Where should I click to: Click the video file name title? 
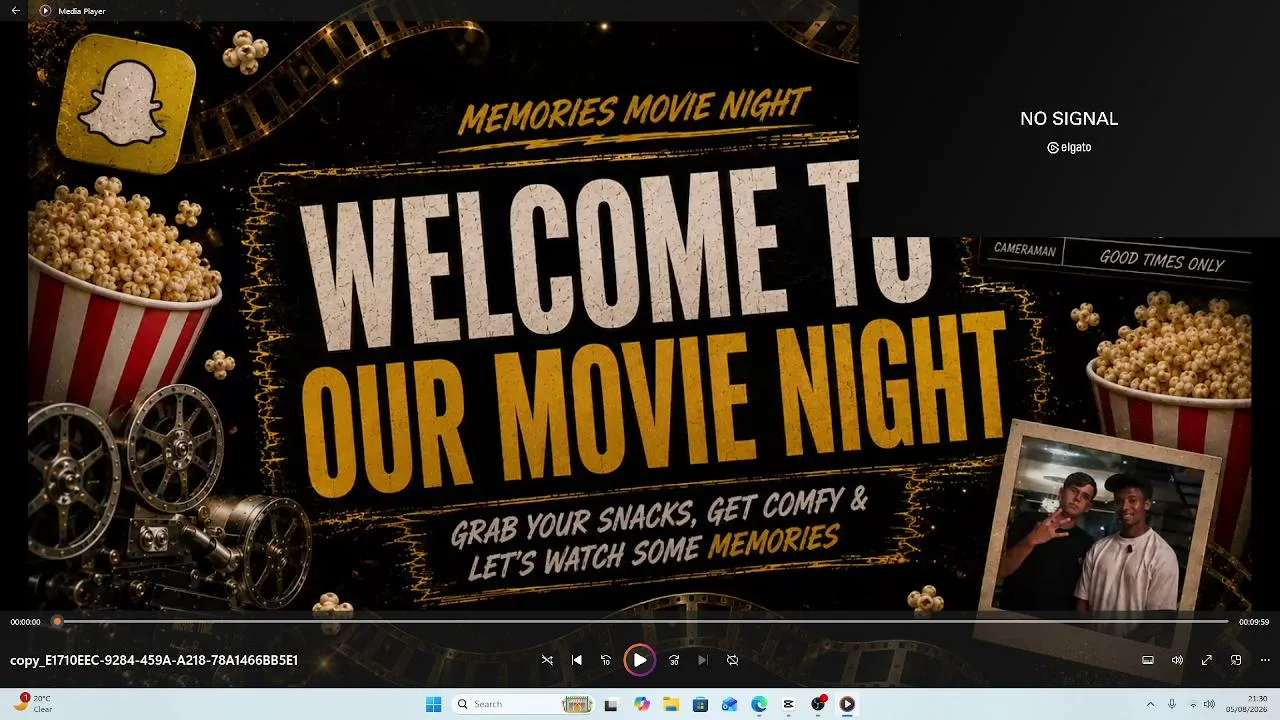pyautogui.click(x=154, y=660)
